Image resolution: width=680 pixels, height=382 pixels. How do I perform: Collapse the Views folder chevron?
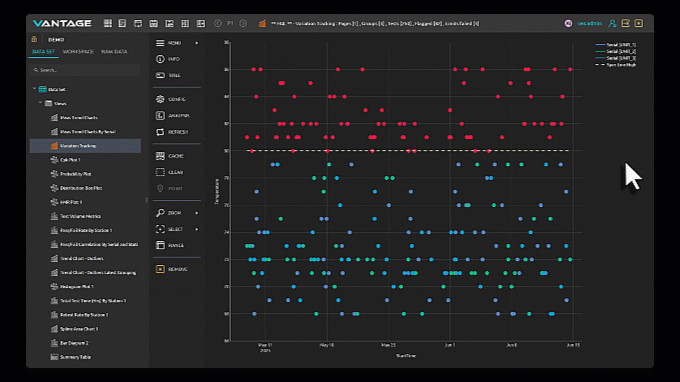click(x=40, y=103)
